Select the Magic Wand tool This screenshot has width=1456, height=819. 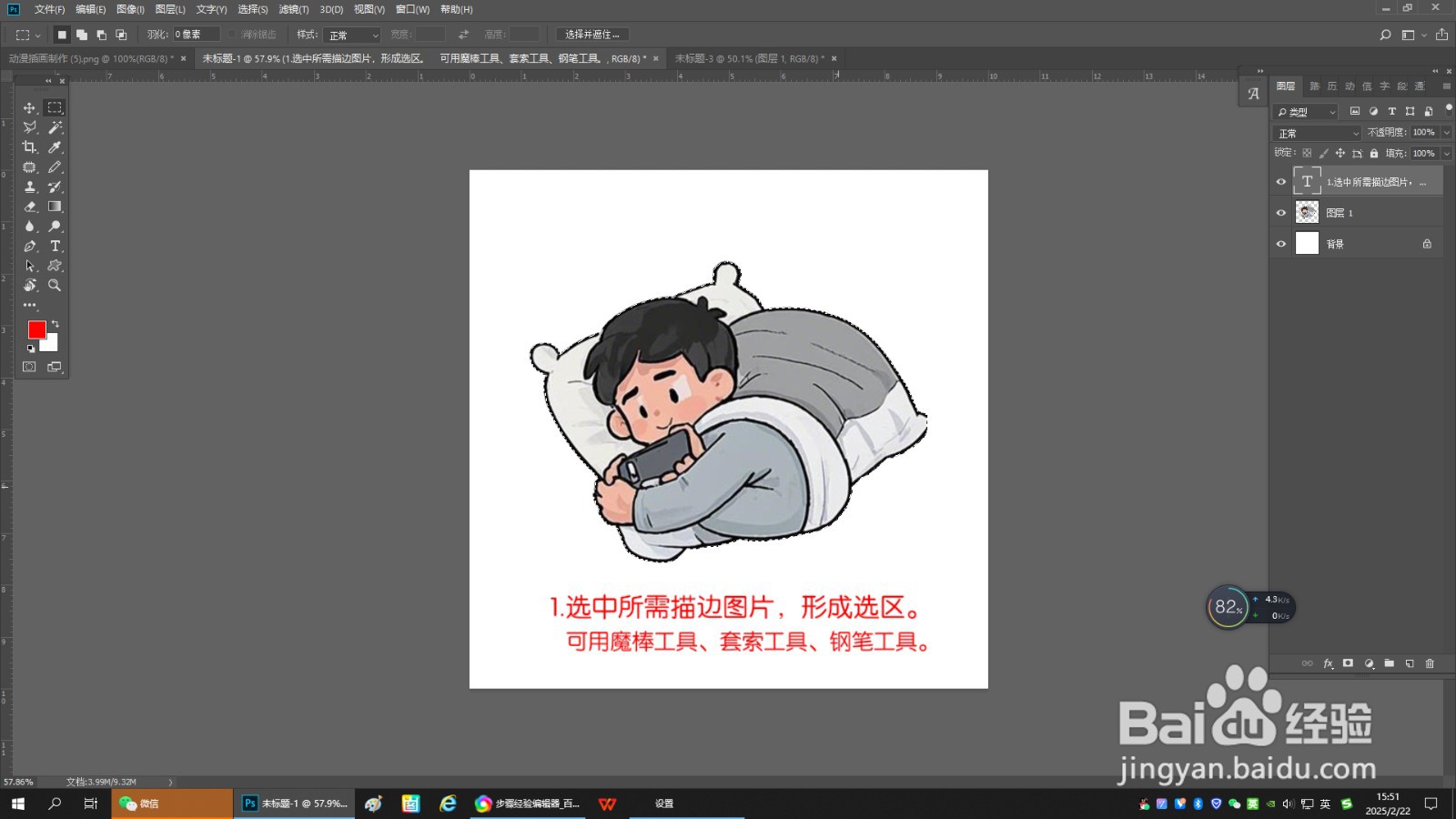coord(55,127)
